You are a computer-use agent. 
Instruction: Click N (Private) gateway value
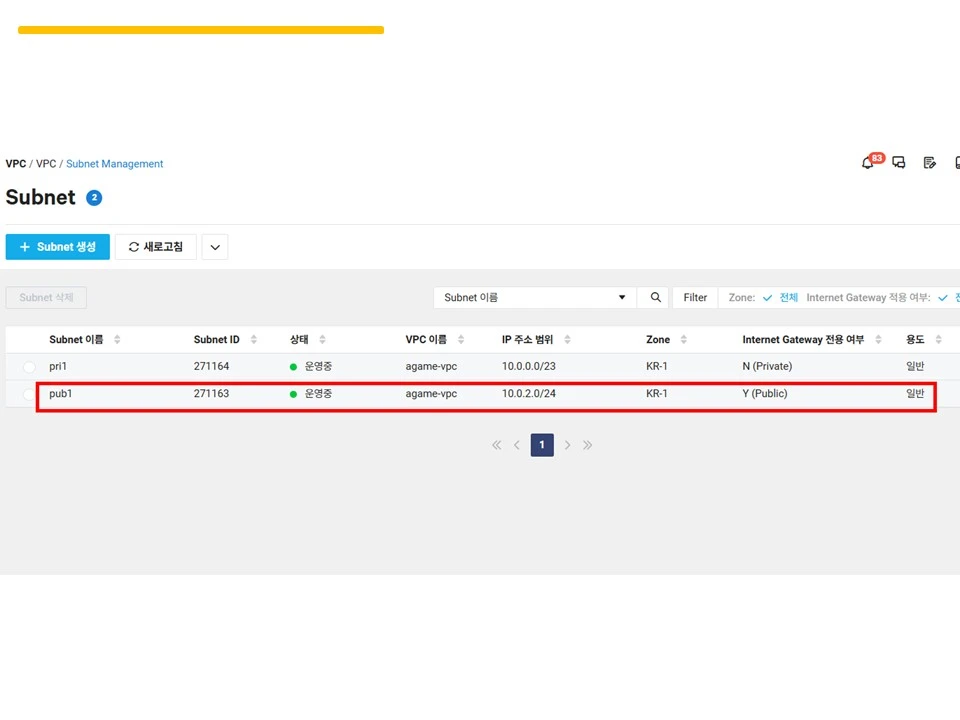767,366
